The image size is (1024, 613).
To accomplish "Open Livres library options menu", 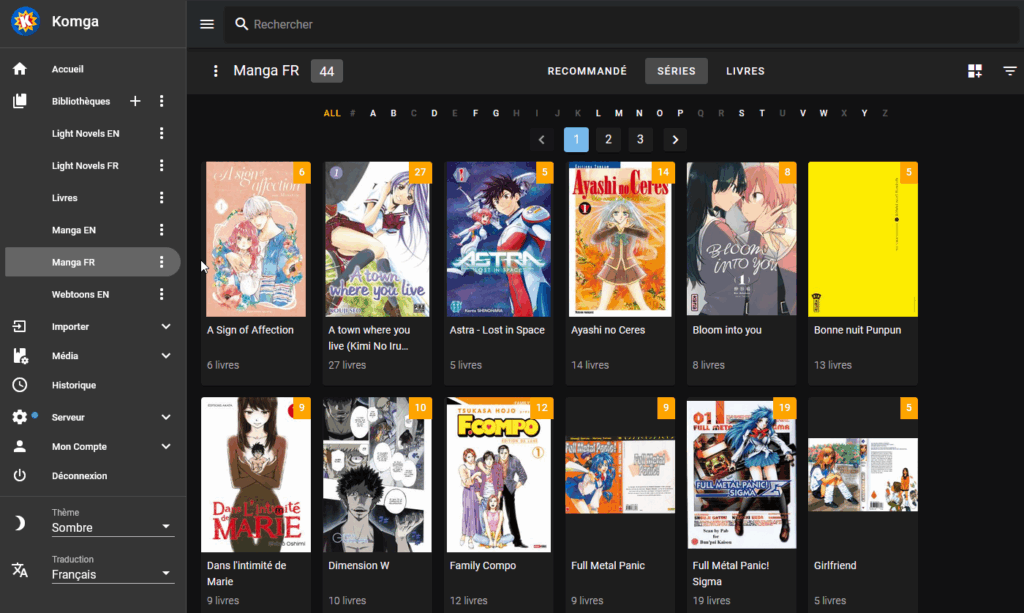I will pyautogui.click(x=161, y=198).
